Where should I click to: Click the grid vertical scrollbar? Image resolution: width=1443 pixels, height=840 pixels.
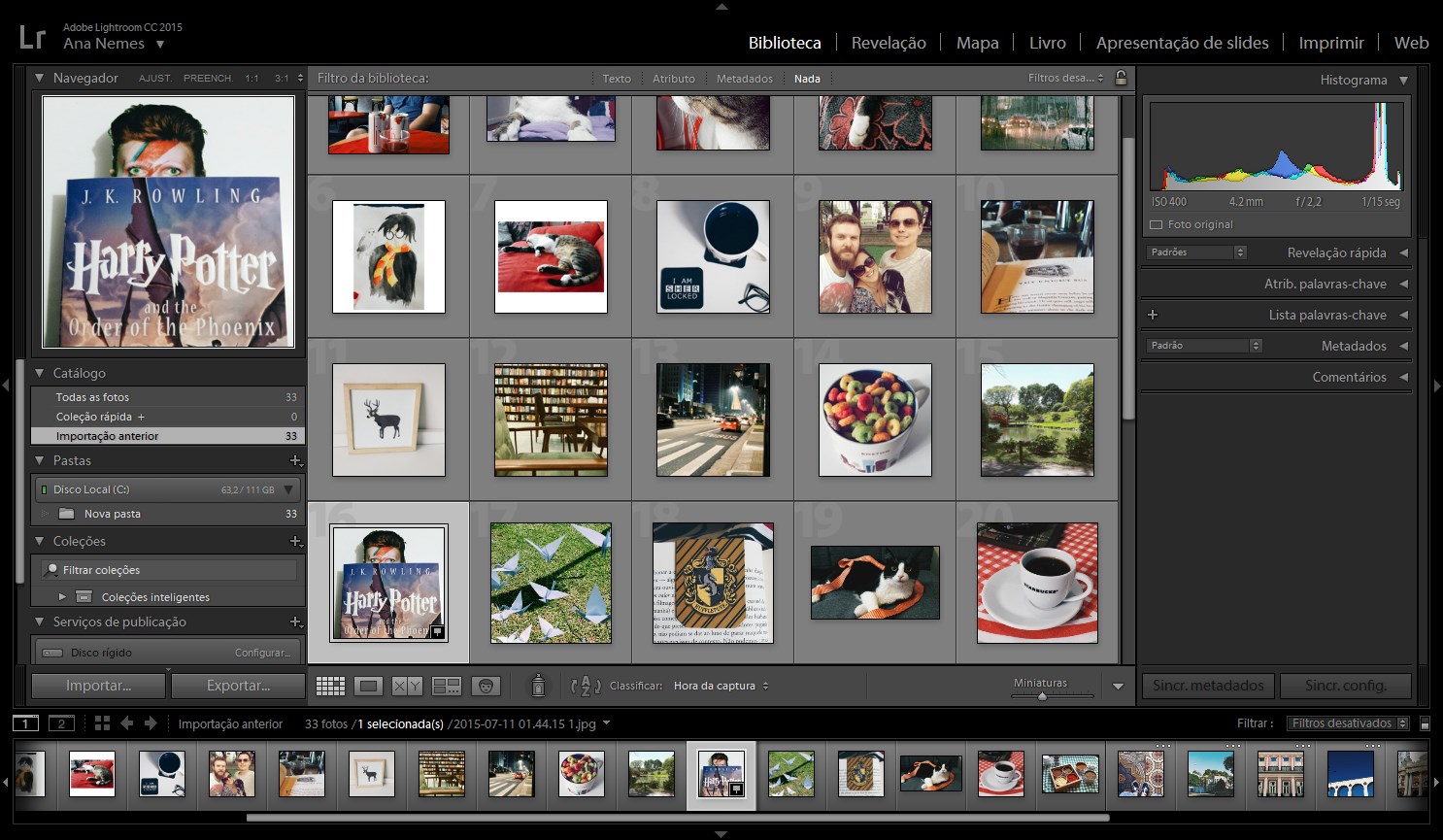[x=1127, y=277]
